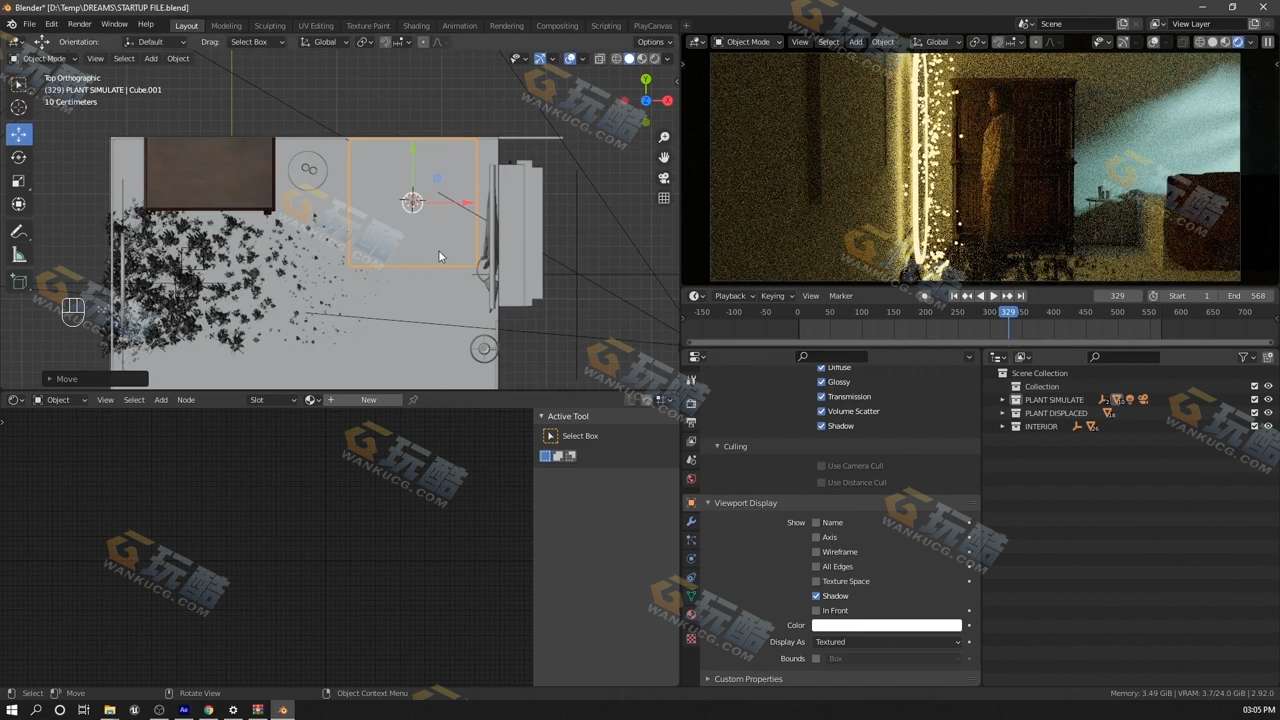Image resolution: width=1280 pixels, height=720 pixels.
Task: Click New Collection icon in outliner
Action: [x=1268, y=357]
